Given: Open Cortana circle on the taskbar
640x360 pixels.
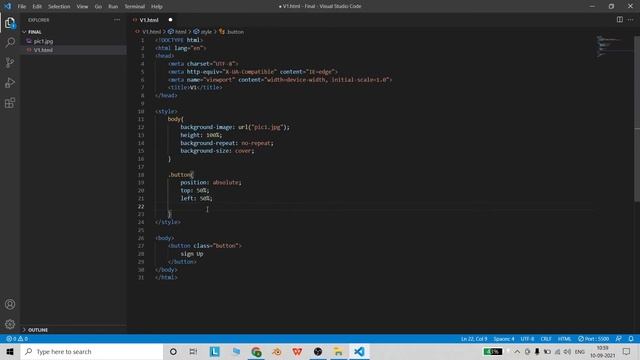Looking at the screenshot, I should [173, 351].
